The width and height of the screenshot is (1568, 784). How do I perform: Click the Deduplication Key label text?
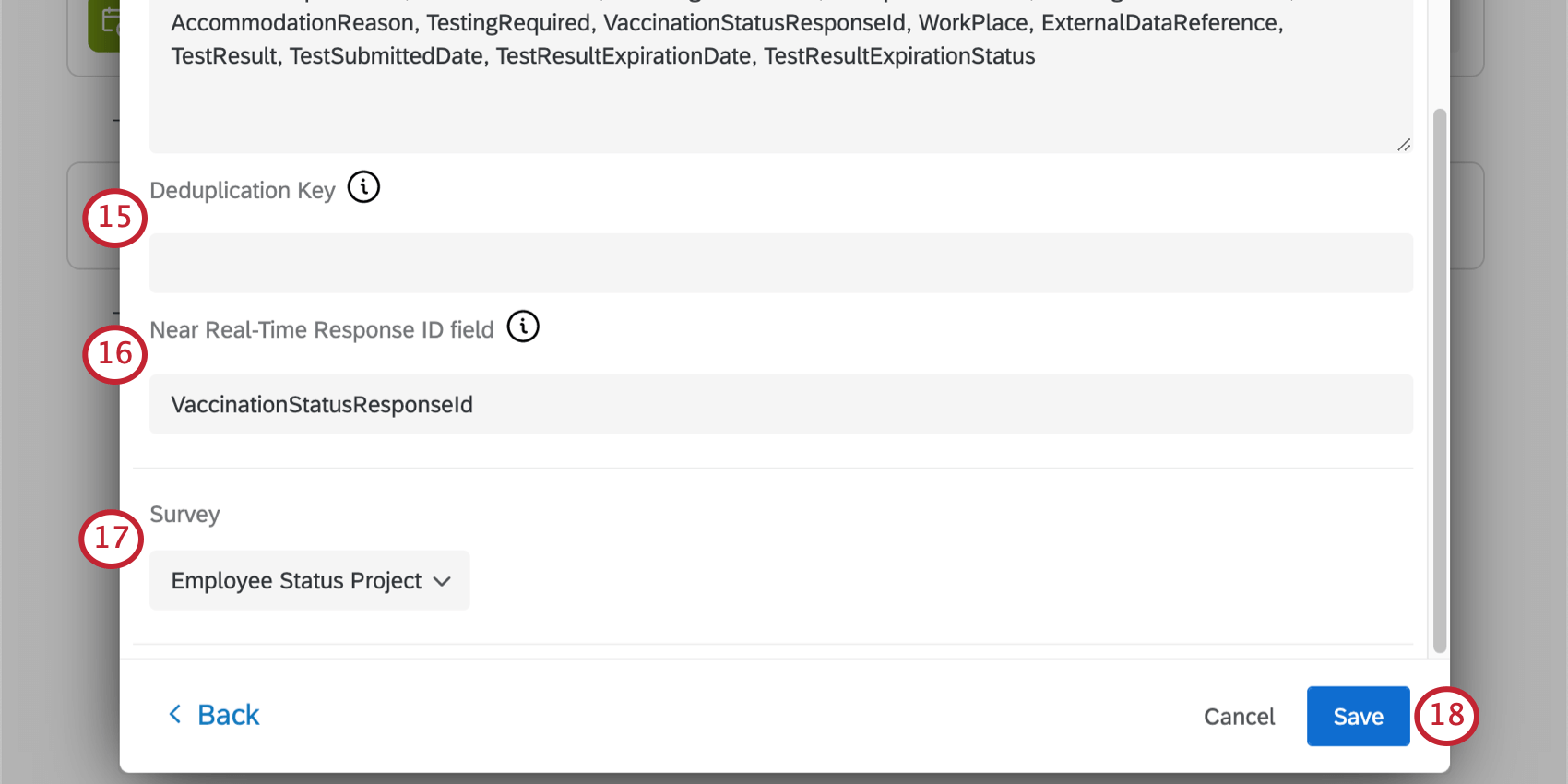(242, 191)
